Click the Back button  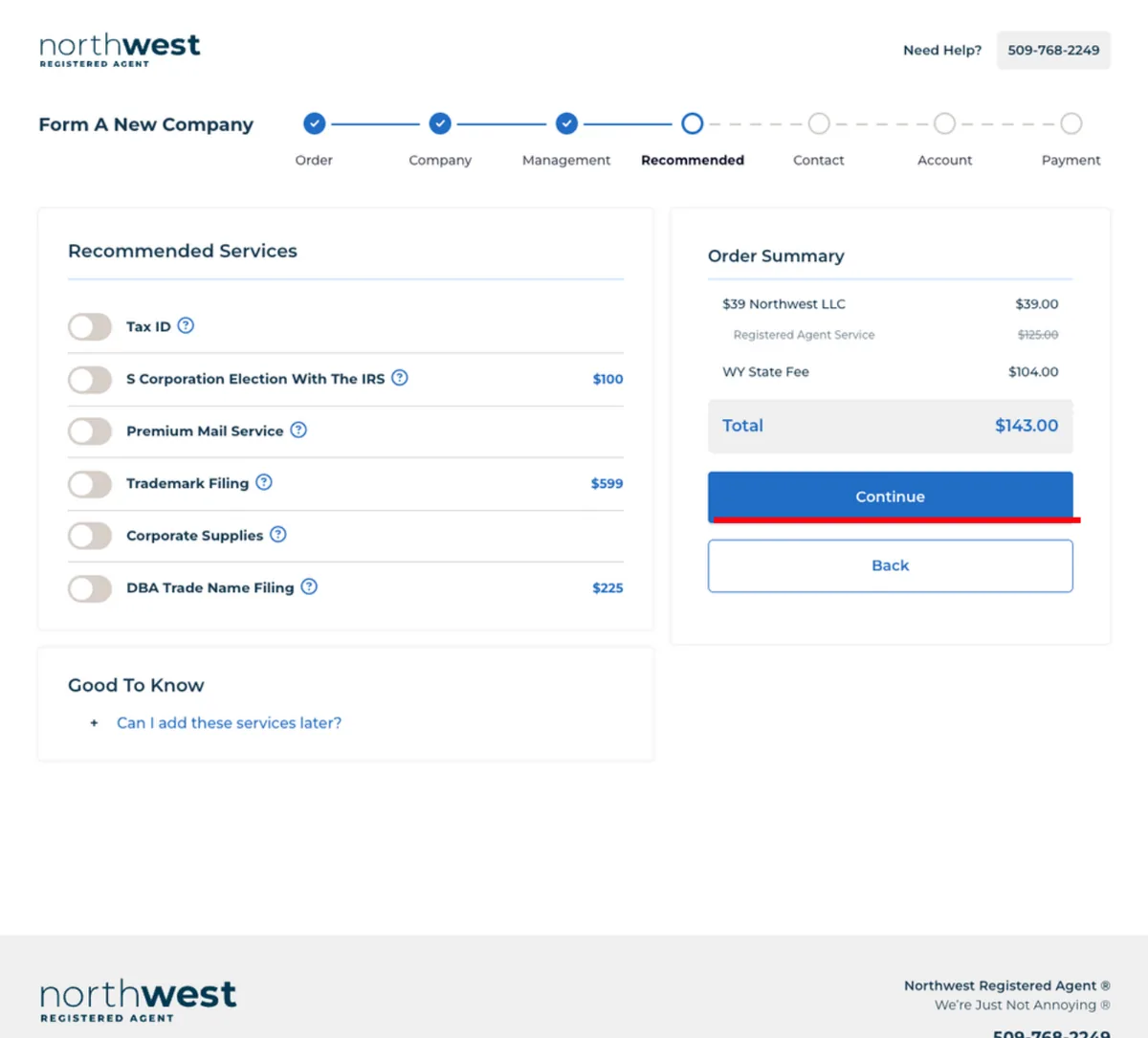[890, 565]
